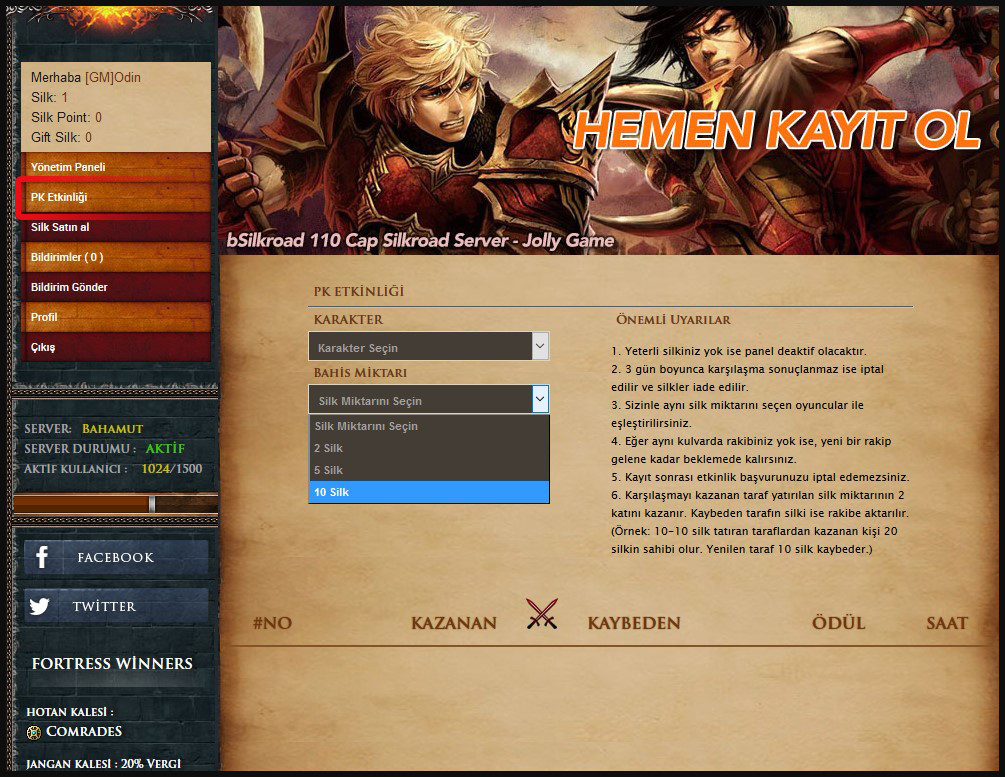
Task: Open the TWITTER label link
Action: [104, 606]
